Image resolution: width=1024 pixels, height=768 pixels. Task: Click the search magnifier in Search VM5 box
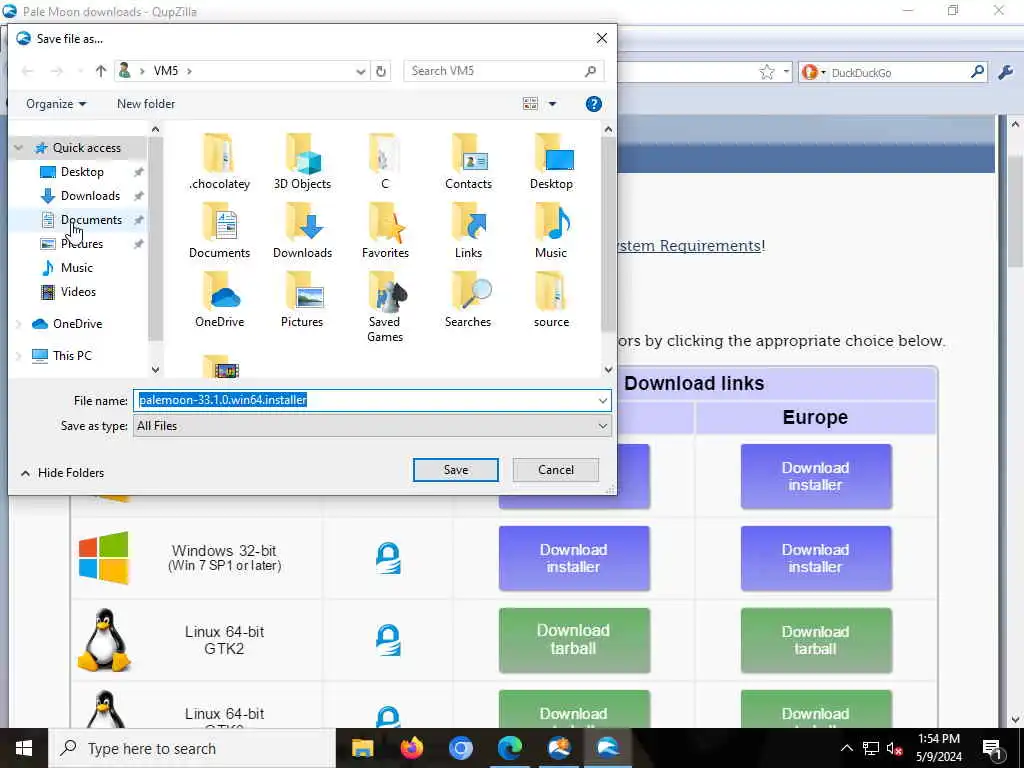[x=590, y=71]
